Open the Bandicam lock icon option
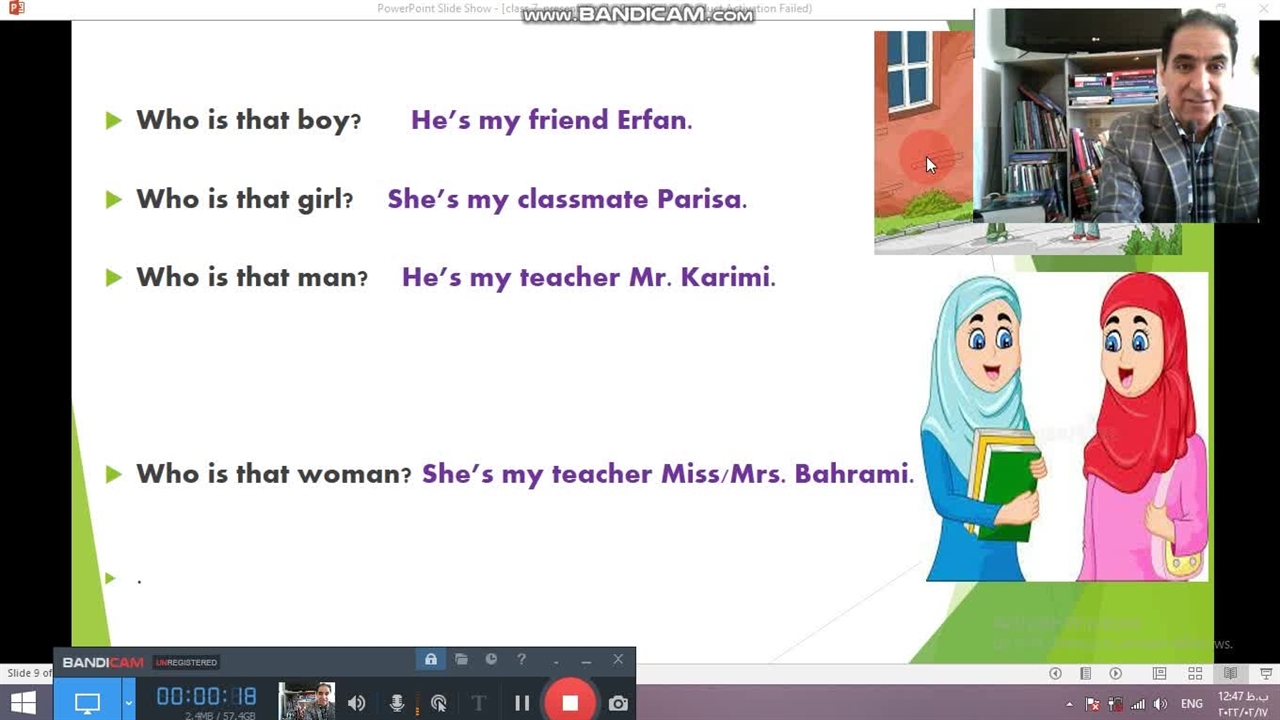The width and height of the screenshot is (1280, 720). coord(431,660)
